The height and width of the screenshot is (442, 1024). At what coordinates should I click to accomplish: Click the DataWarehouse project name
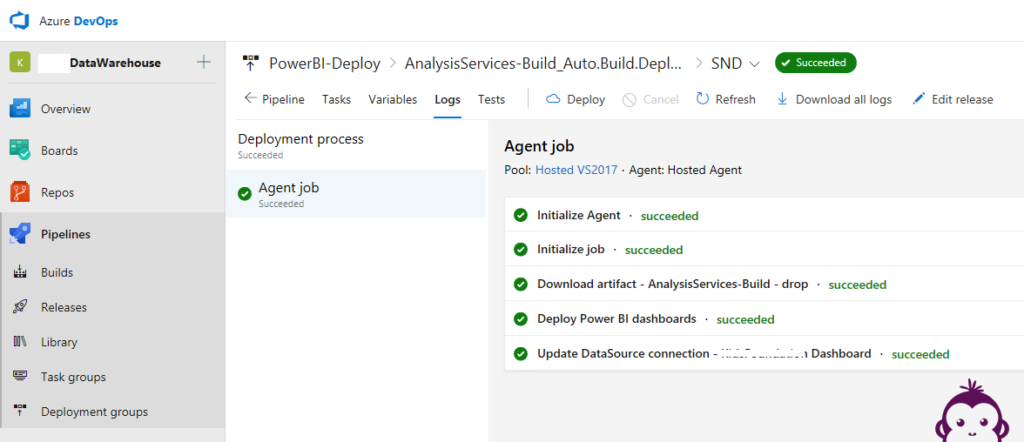[x=116, y=63]
